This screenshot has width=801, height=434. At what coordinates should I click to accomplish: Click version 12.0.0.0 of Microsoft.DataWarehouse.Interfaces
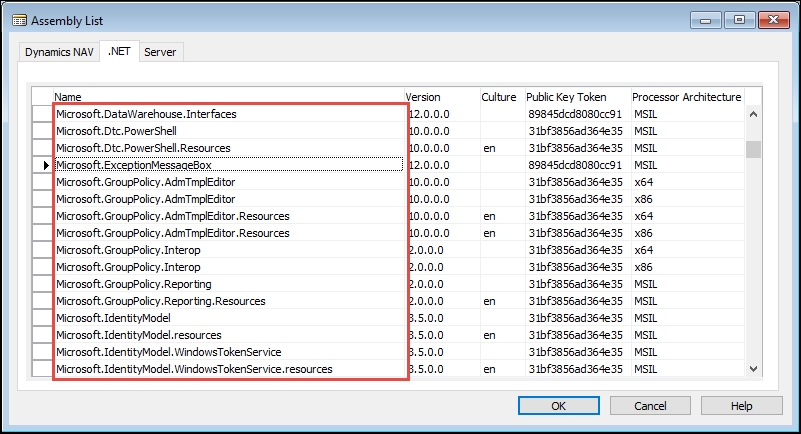tap(429, 114)
